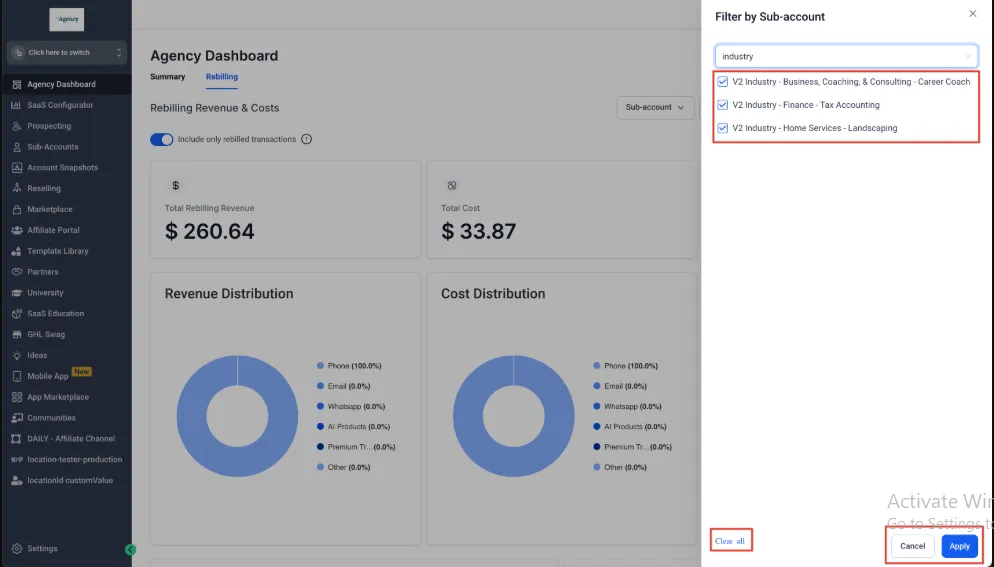
Task: Click Premium Tr... legend swatch under Cost Distribution
Action: click(x=597, y=447)
